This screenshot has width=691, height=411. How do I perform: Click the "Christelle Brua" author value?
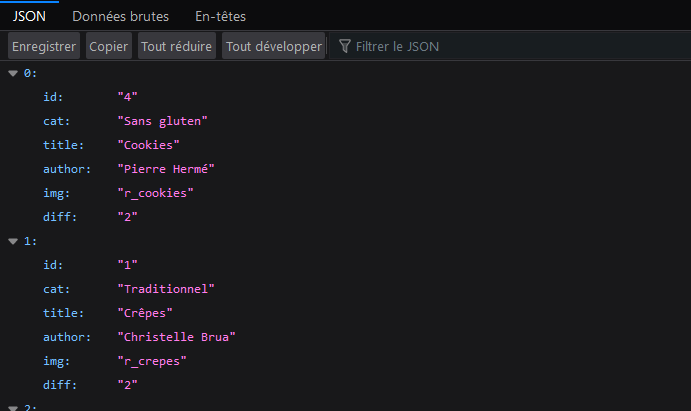coord(177,337)
